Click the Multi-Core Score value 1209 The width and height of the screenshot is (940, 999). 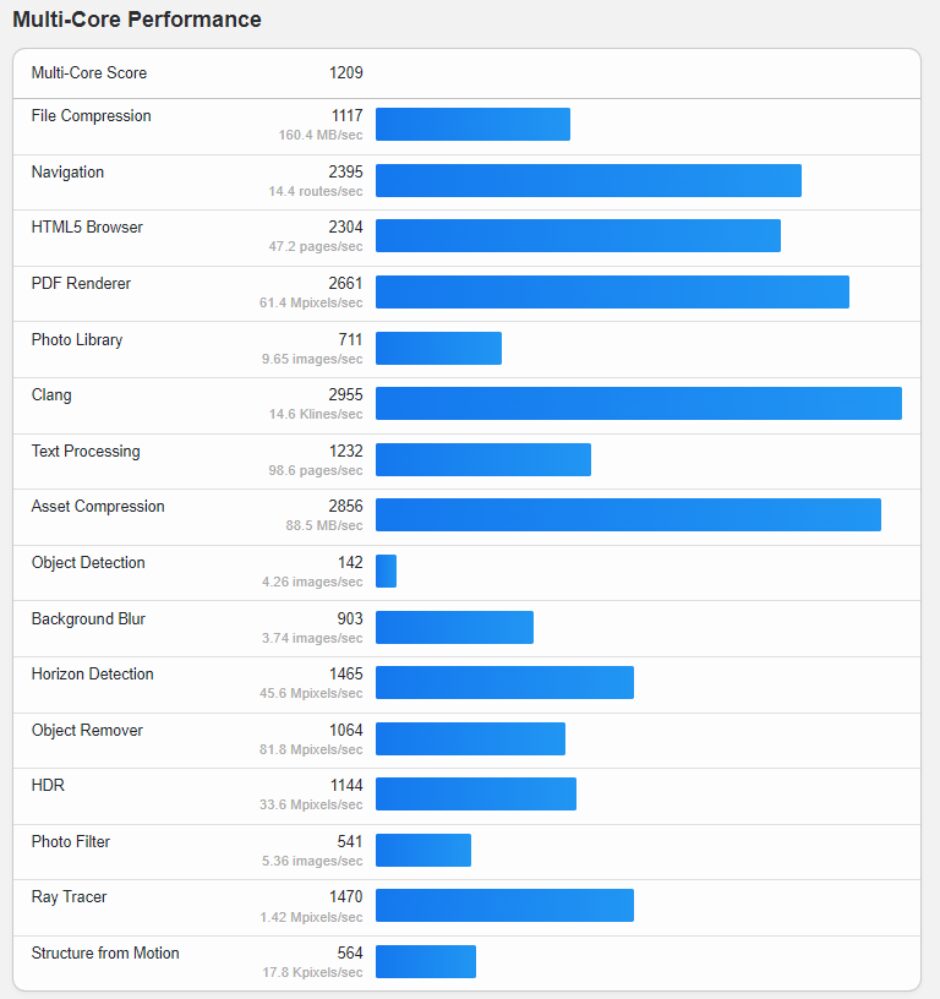coord(346,73)
